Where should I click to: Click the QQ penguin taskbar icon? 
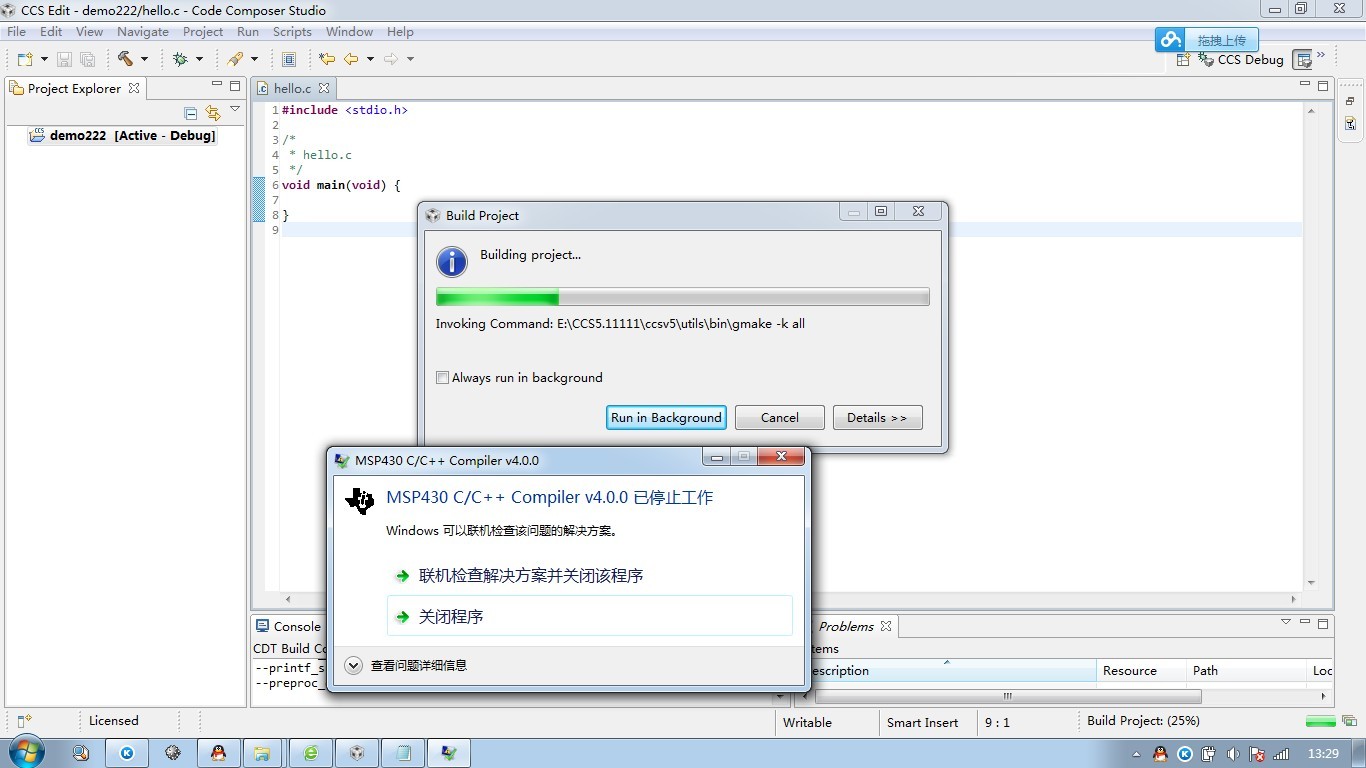click(x=218, y=753)
